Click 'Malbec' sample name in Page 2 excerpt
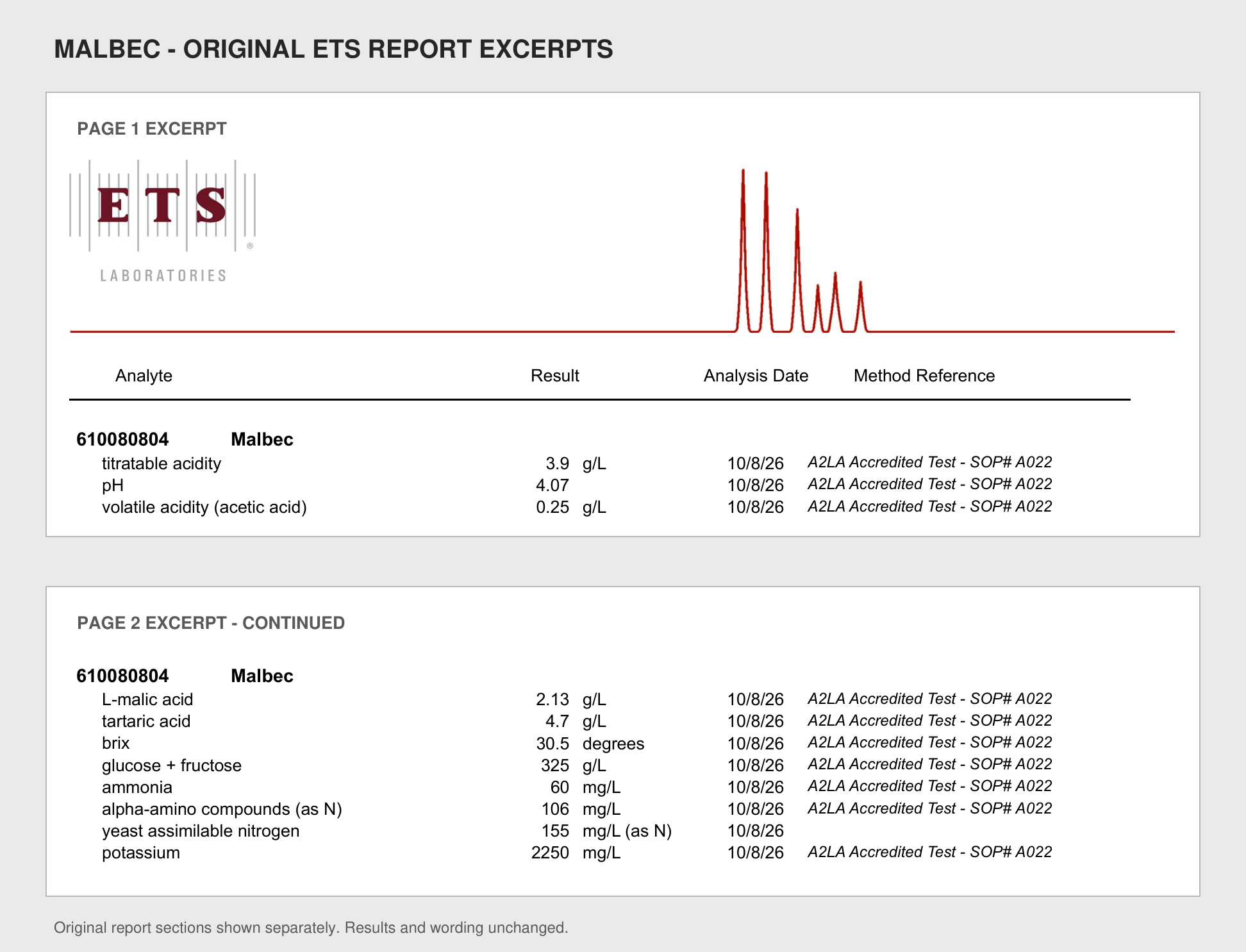Screen dimensions: 1246x952 click(x=262, y=676)
